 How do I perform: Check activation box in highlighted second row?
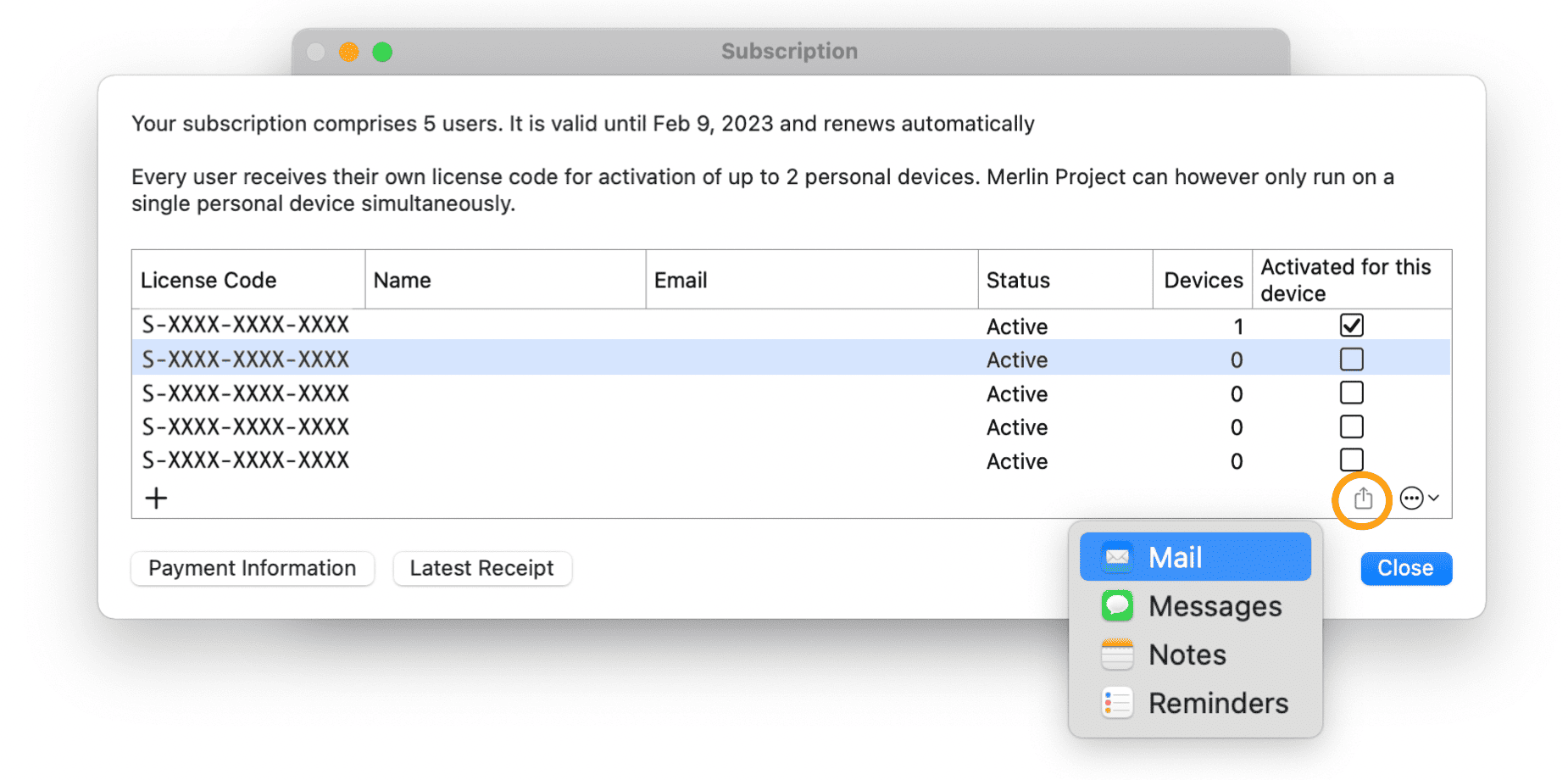coord(1351,359)
